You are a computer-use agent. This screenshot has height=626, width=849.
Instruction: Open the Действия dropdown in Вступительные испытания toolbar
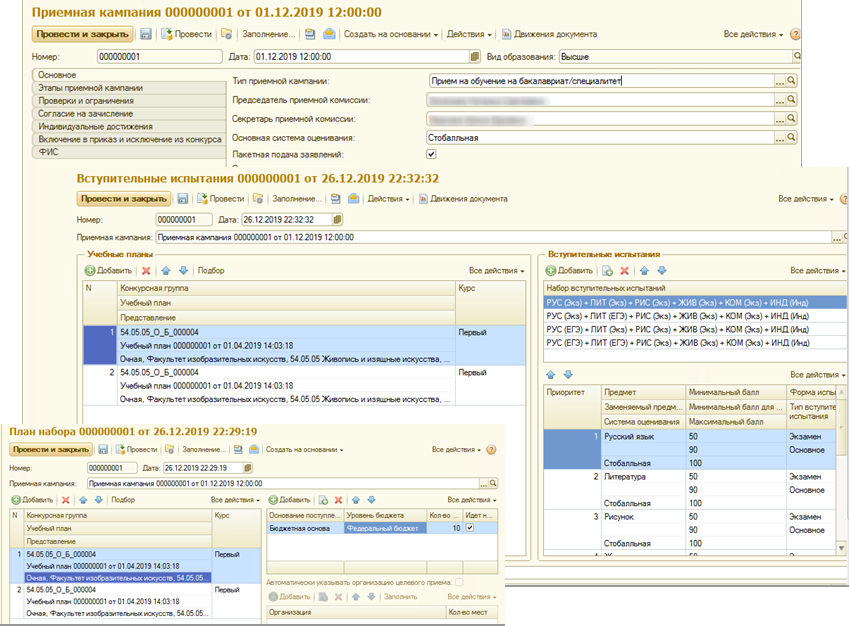point(388,199)
